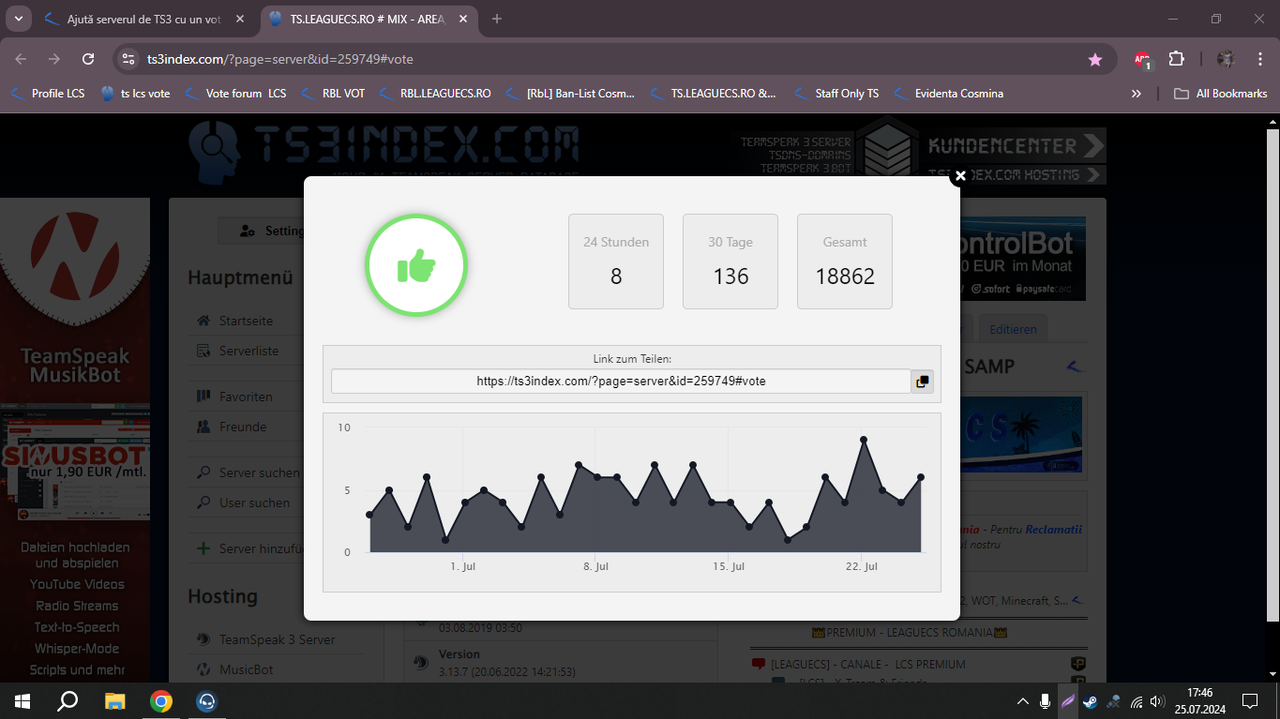1280x719 pixels.
Task: Click the Gesamt total votes box
Action: point(845,261)
